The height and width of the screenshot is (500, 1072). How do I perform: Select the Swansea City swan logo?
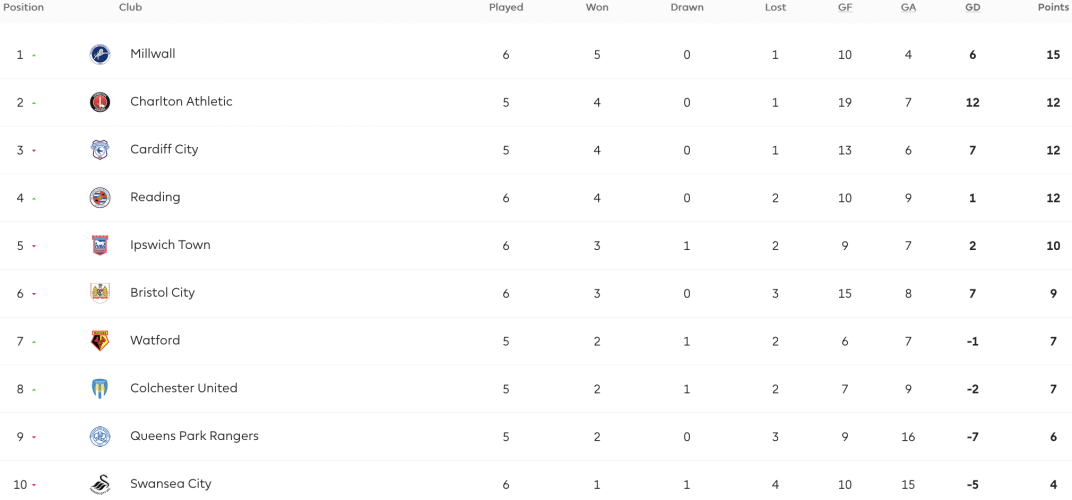click(x=100, y=484)
